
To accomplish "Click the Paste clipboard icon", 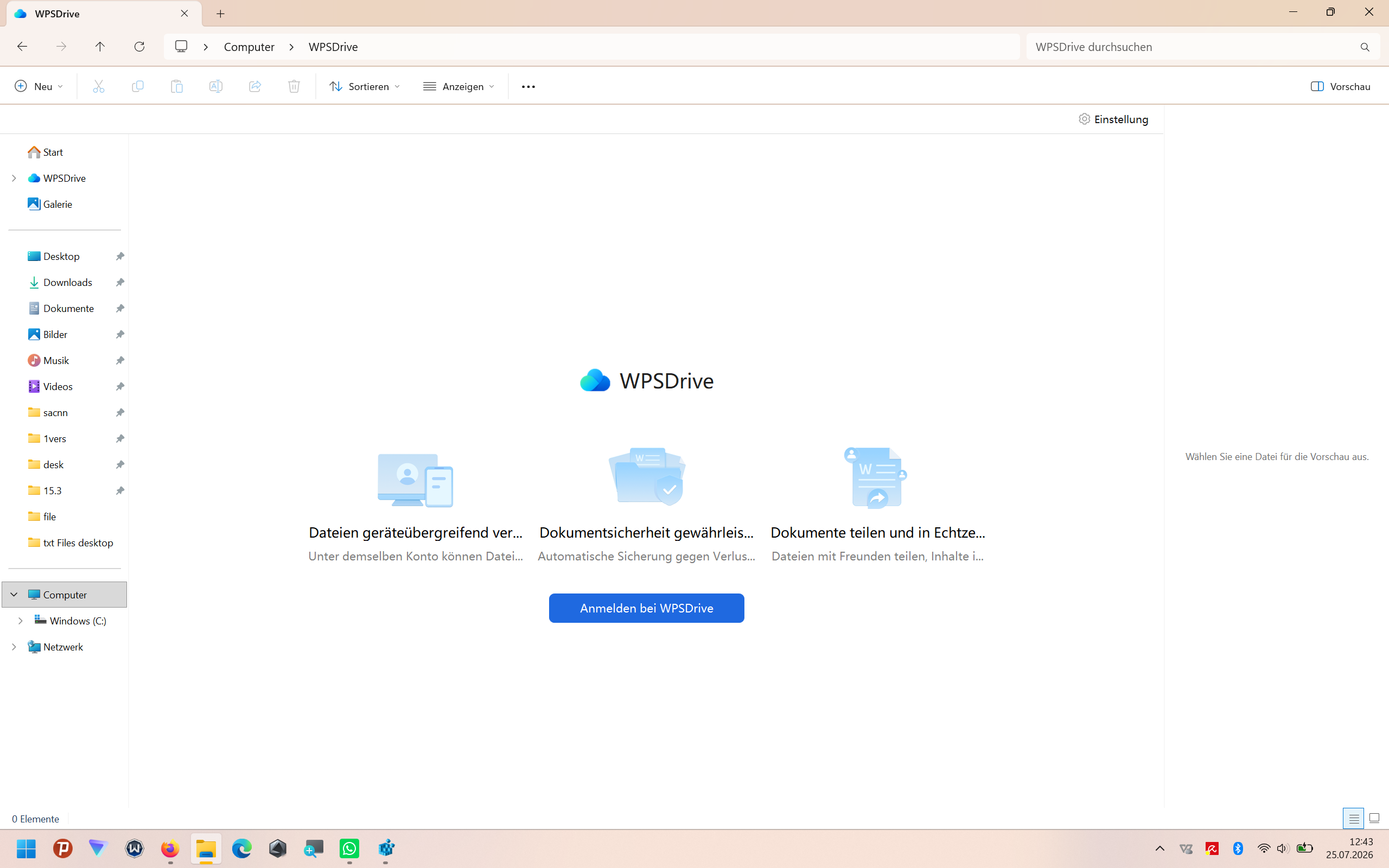I will pyautogui.click(x=177, y=86).
